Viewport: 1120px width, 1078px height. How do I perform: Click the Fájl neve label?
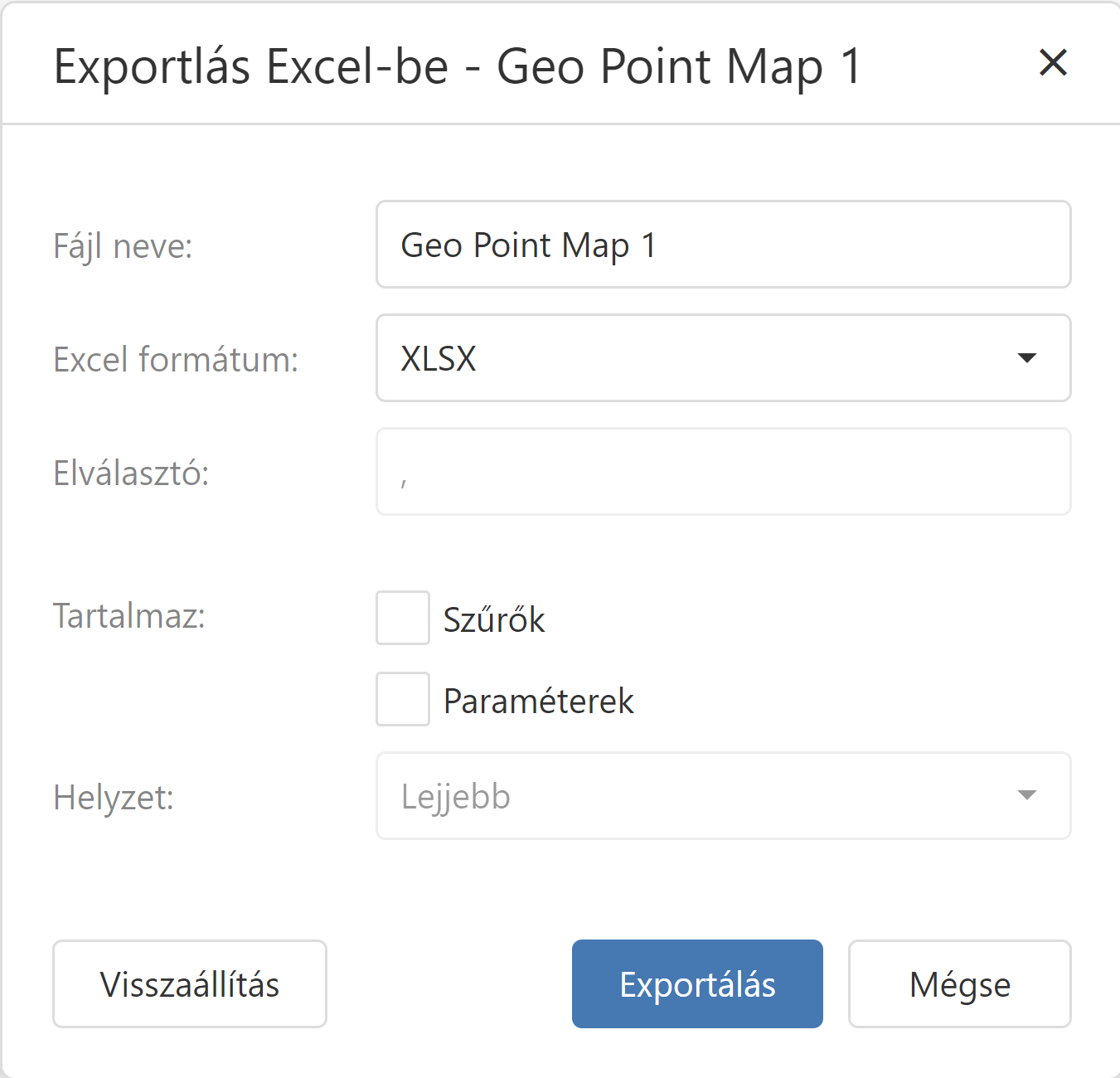coord(123,246)
